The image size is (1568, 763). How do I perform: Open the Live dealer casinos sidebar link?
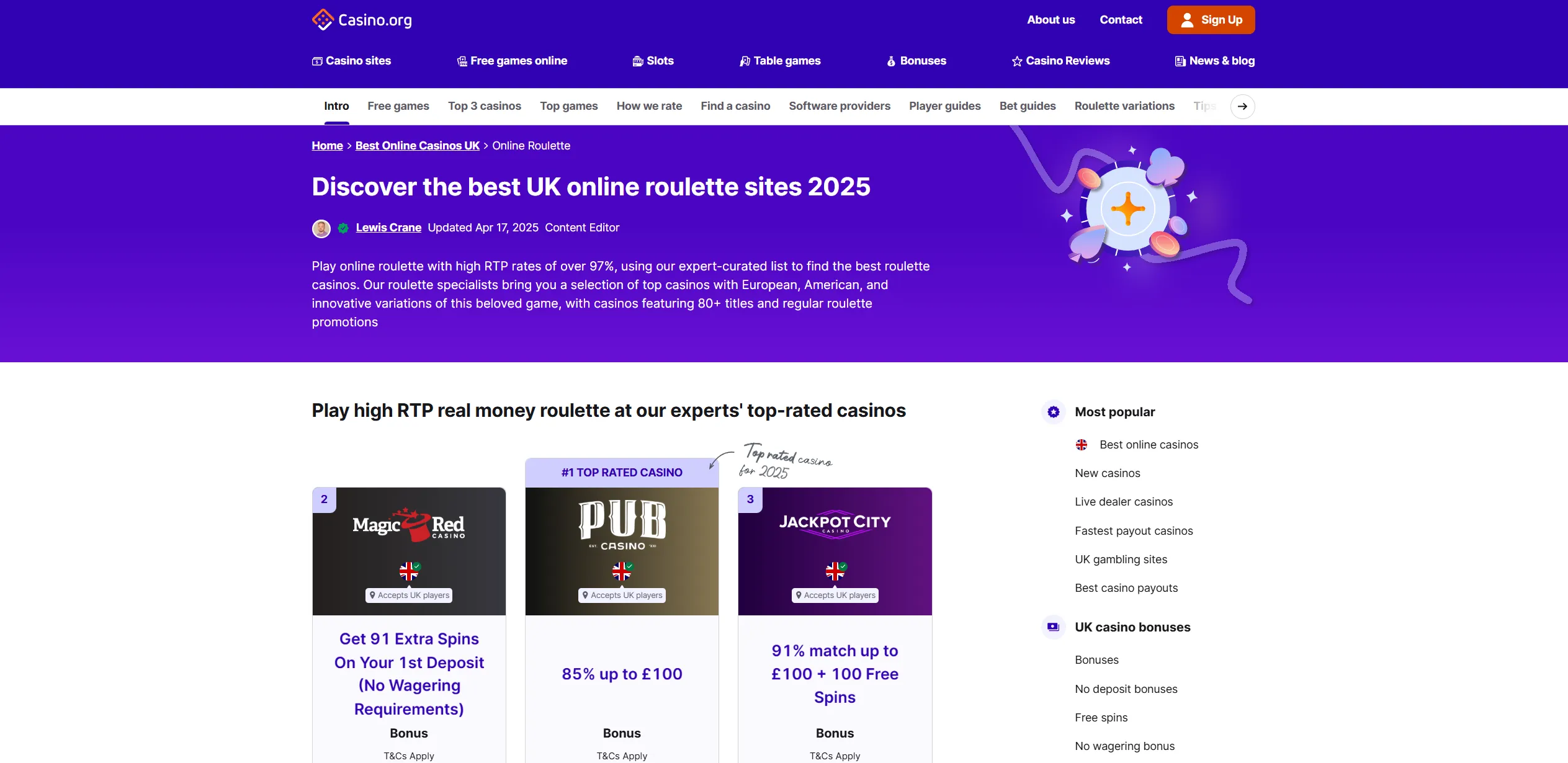(1124, 502)
